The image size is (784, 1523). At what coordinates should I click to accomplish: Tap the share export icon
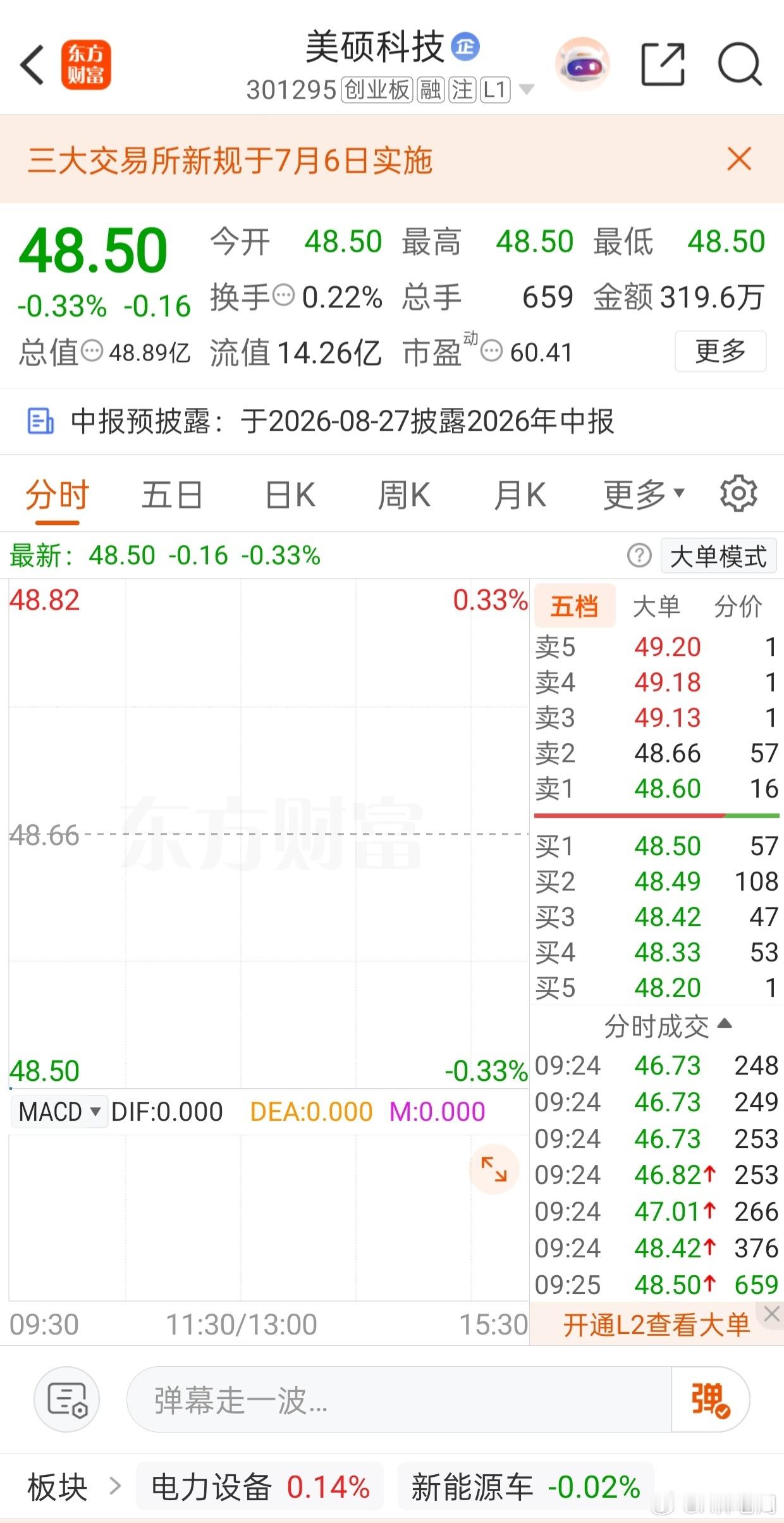(x=663, y=65)
